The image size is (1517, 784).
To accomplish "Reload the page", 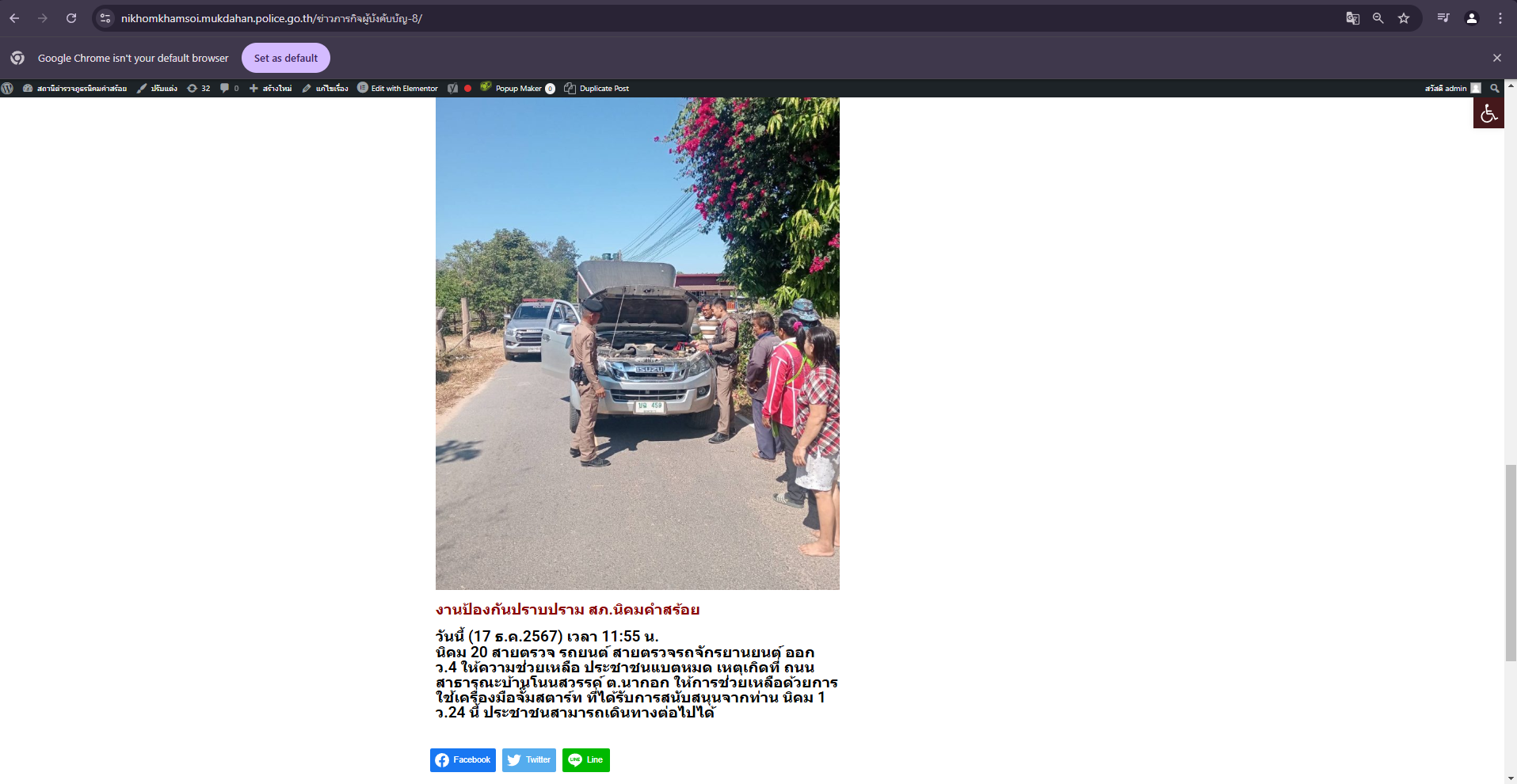I will pos(71,18).
